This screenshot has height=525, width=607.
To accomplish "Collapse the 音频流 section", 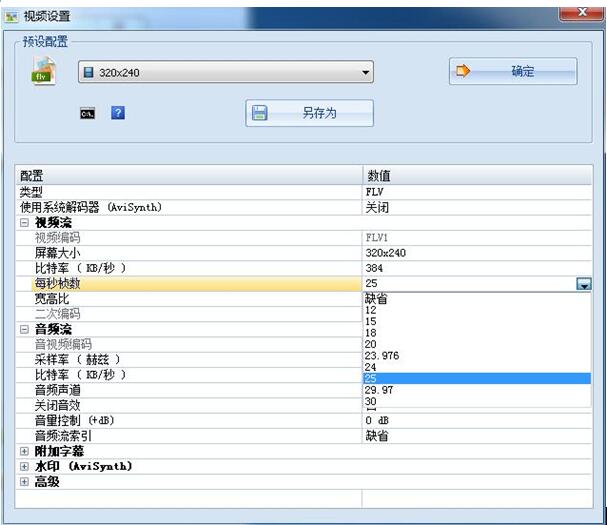I will point(24,329).
